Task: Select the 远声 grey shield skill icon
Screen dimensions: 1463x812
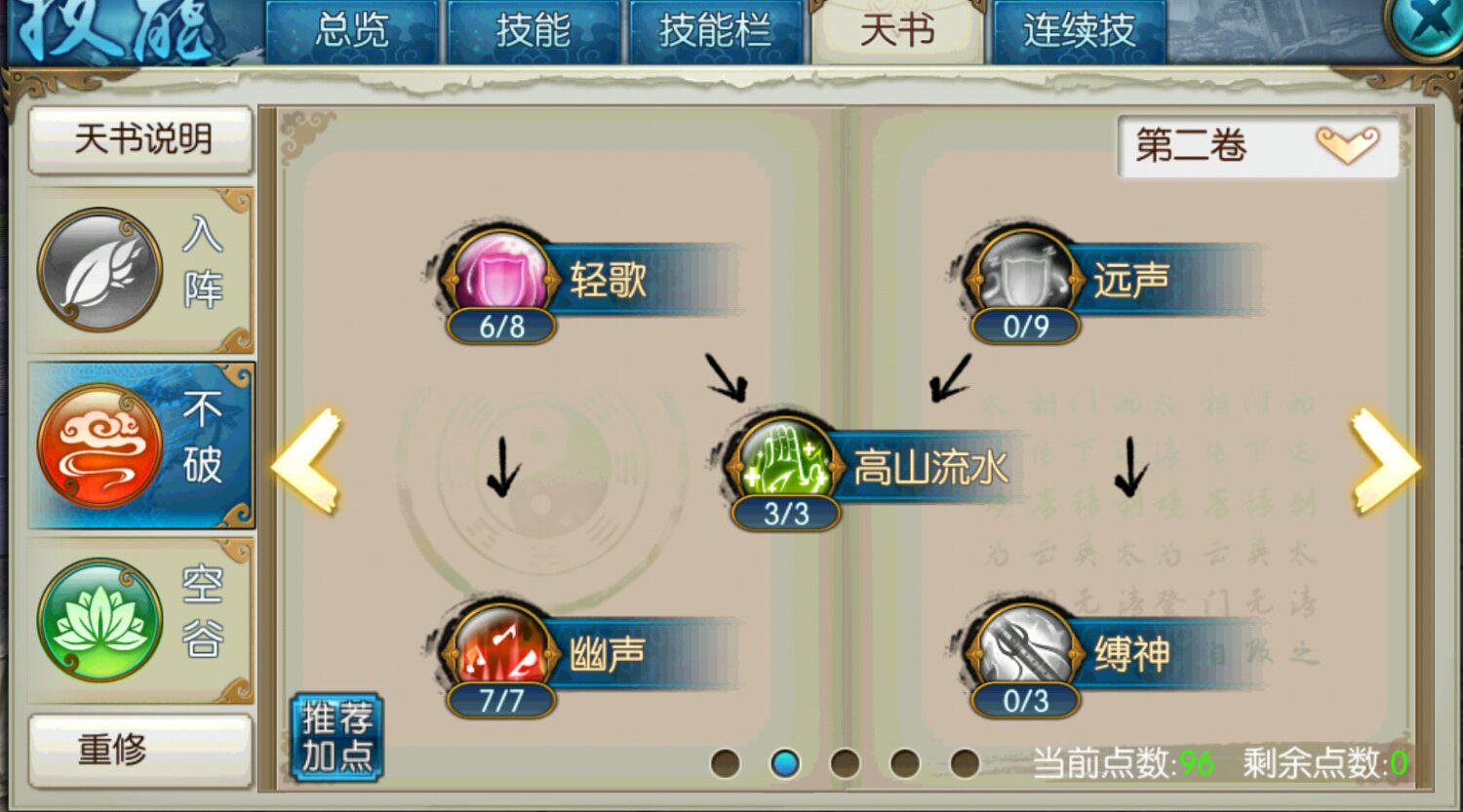Action: click(x=1024, y=277)
